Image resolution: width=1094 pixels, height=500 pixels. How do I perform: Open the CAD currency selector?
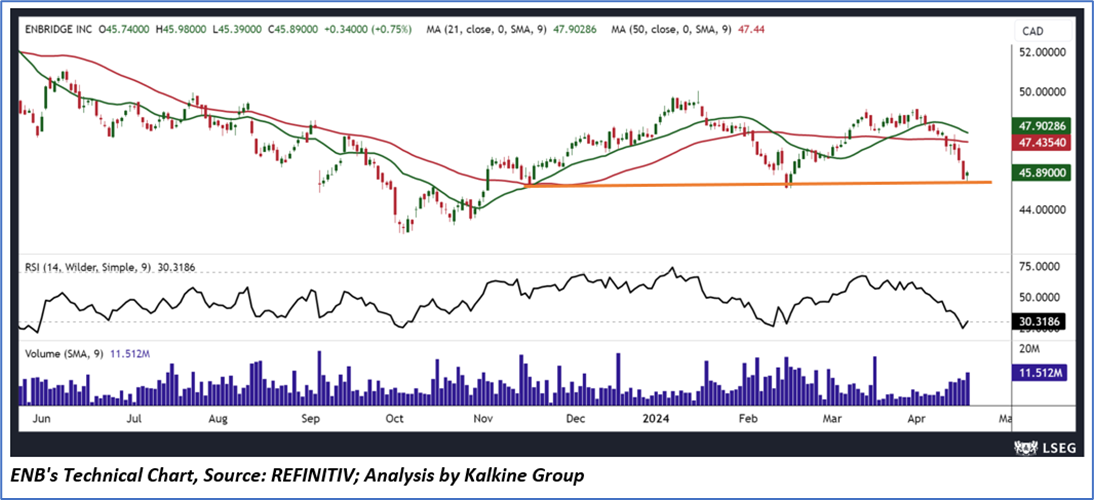(x=1042, y=31)
